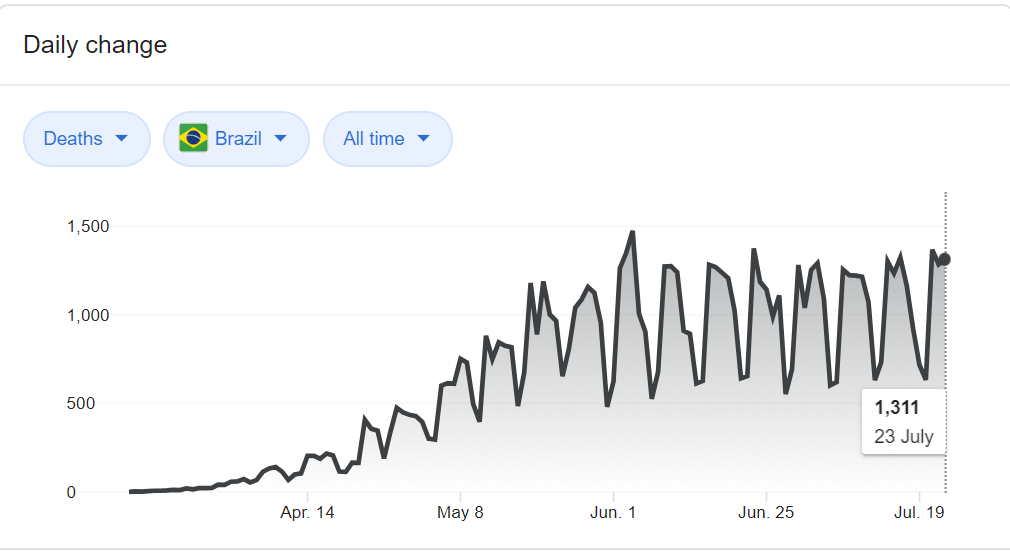Click the Jun. 25 axis label

[766, 513]
